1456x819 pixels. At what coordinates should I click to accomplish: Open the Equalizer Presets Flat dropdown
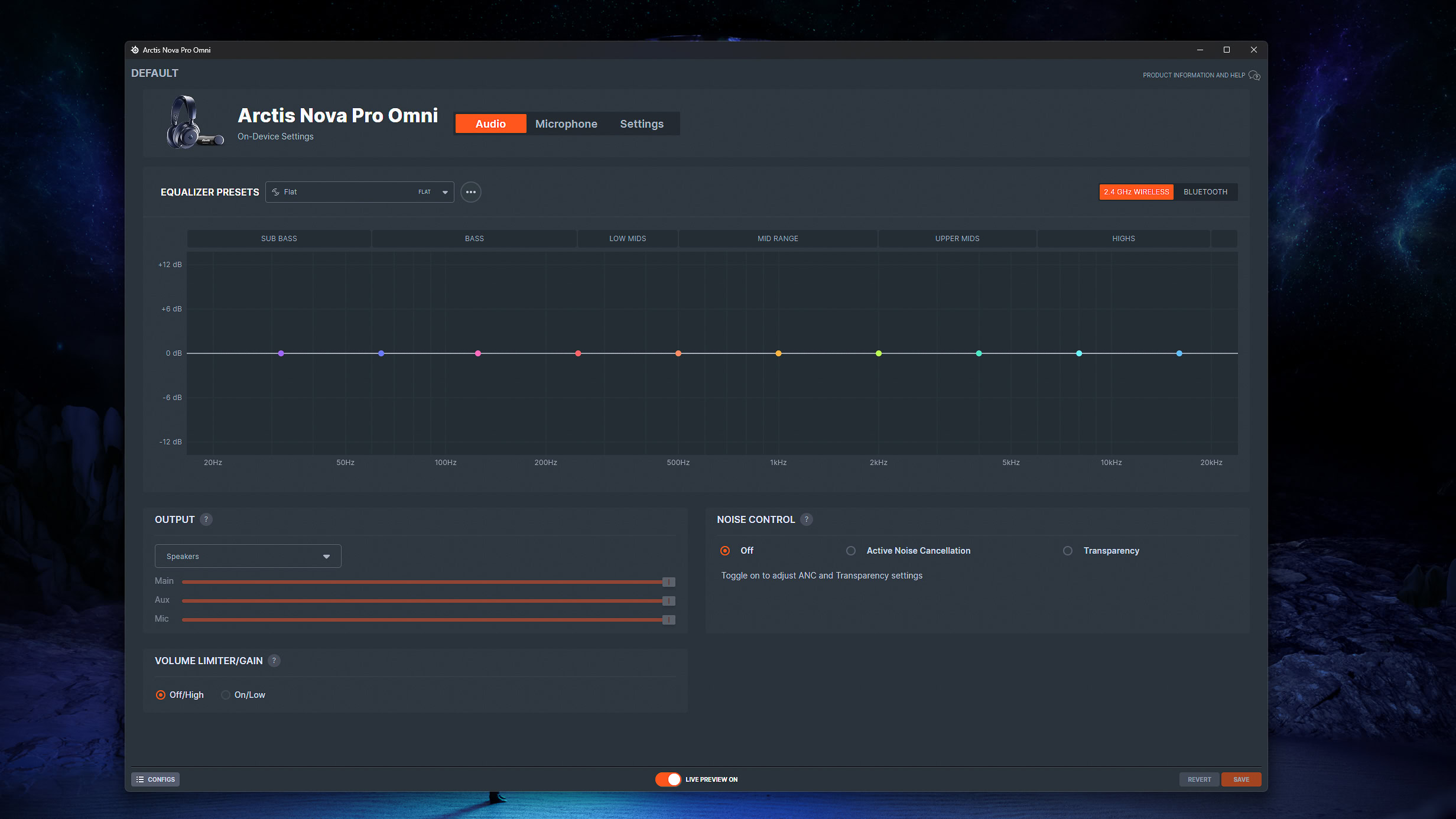click(x=359, y=192)
